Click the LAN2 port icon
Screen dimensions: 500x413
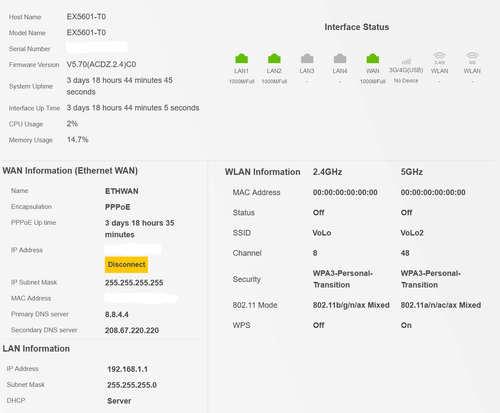click(x=274, y=58)
